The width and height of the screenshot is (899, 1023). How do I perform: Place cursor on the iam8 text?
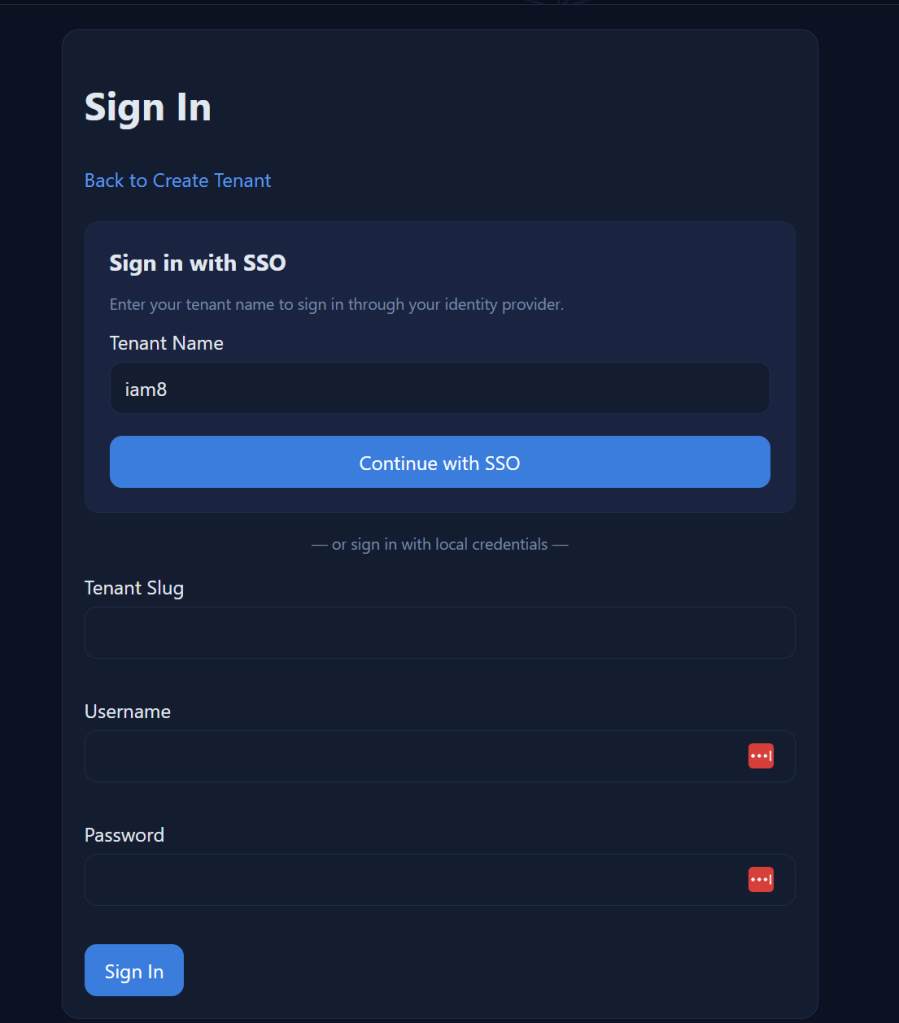pyautogui.click(x=146, y=389)
